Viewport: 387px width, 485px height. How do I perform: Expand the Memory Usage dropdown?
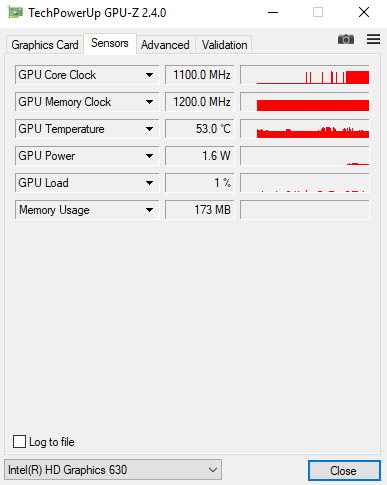pyautogui.click(x=149, y=210)
